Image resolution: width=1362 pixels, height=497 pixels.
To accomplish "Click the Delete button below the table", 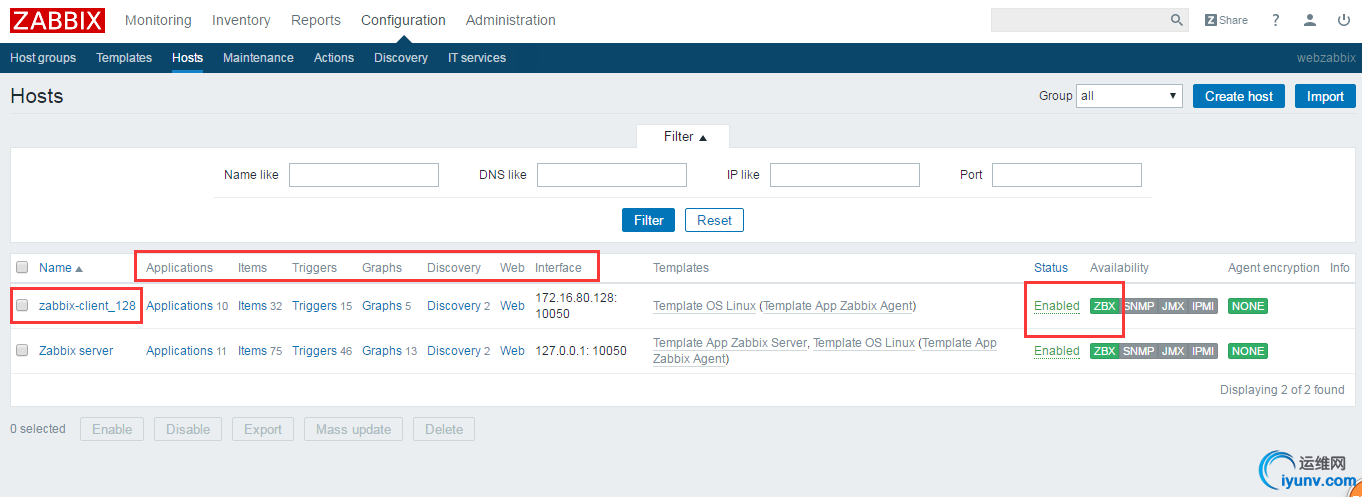I will coord(444,430).
